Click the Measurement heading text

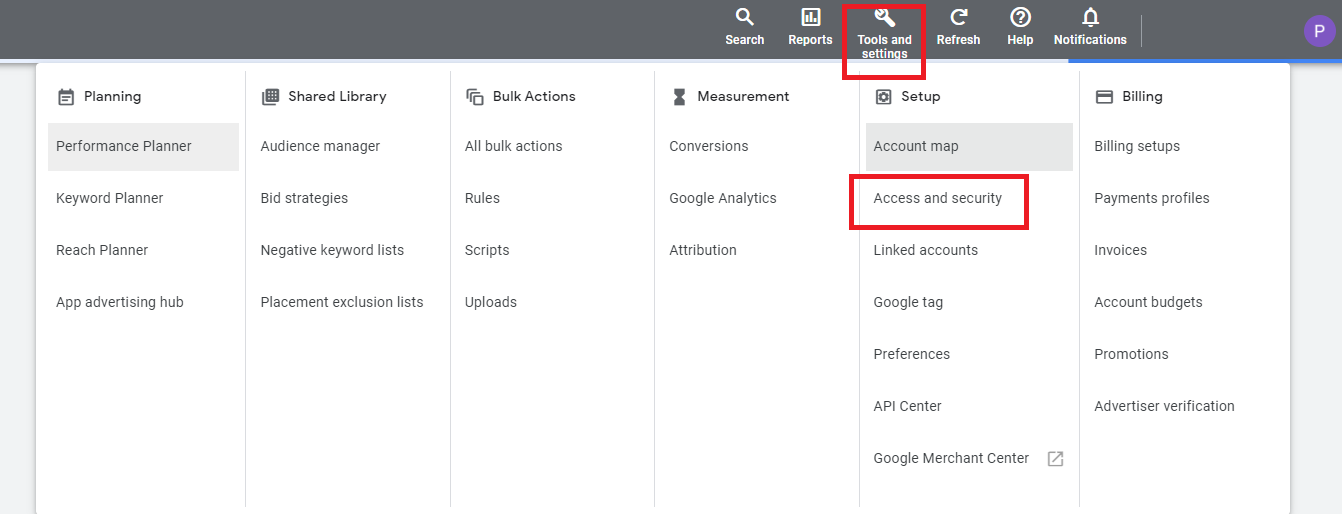[743, 97]
